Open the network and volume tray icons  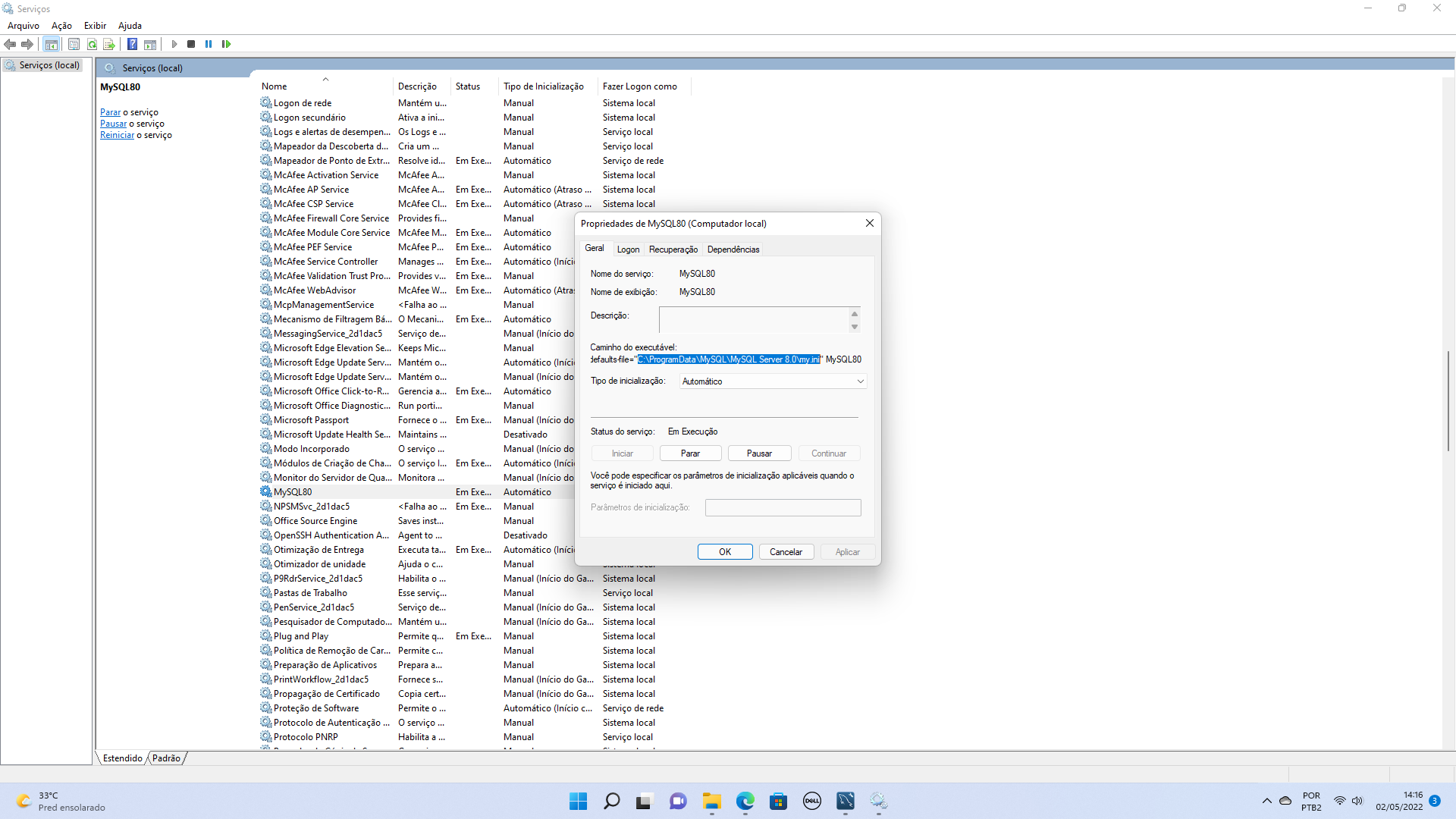1348,801
